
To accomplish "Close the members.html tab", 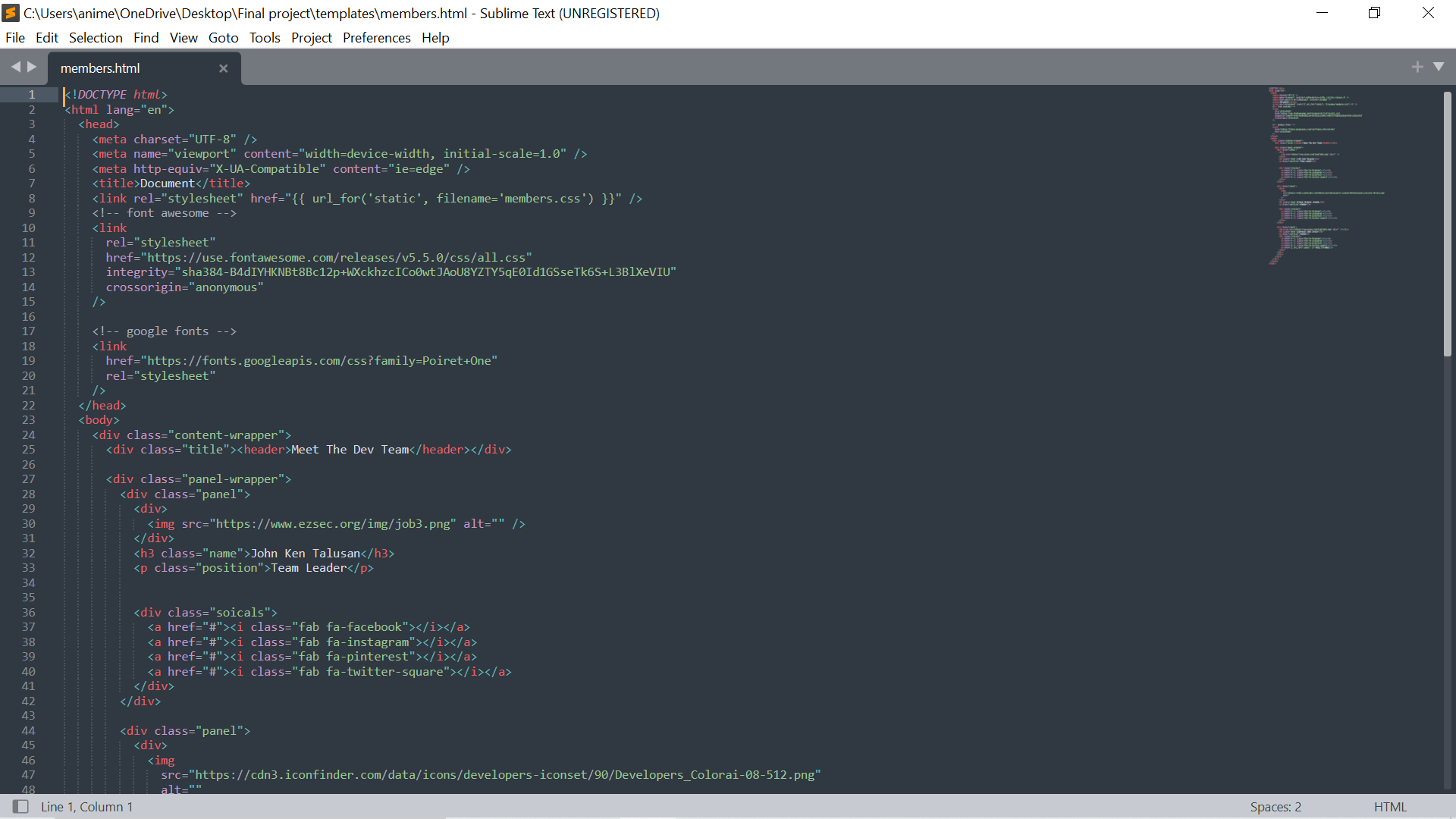I will coord(223,68).
